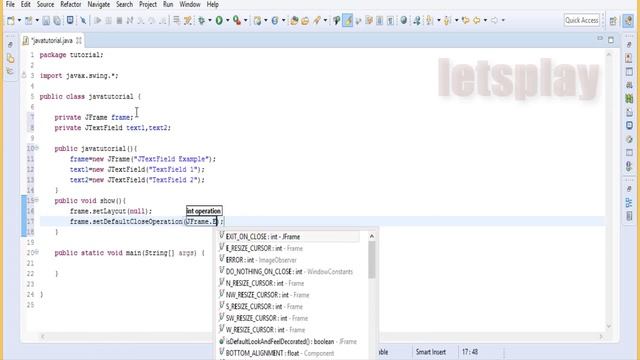Click the Save All icon
The image size is (640, 360).
tap(57, 20)
